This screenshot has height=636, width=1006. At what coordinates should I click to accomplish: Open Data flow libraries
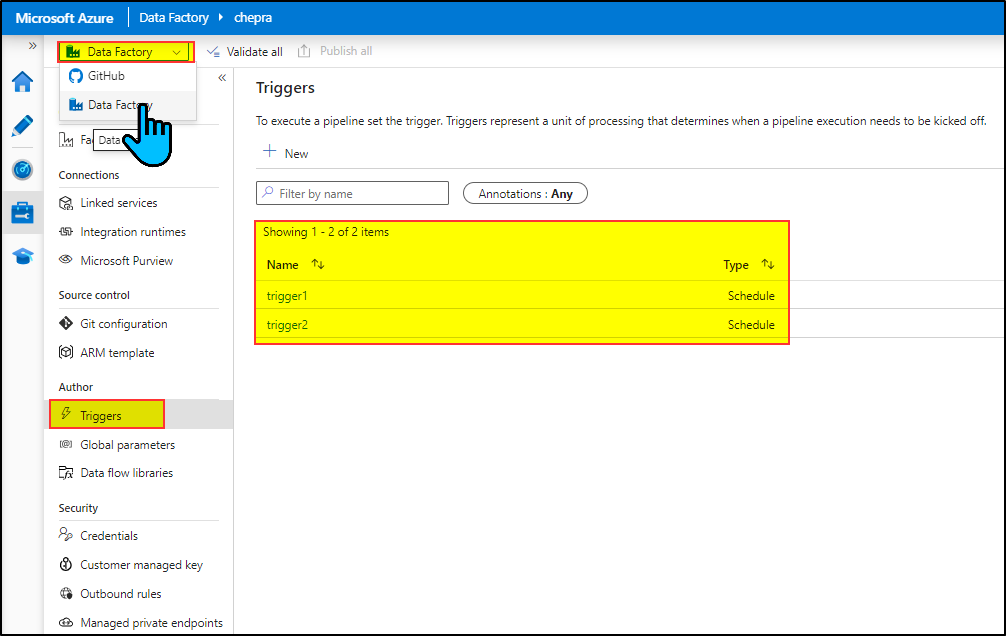pyautogui.click(x=126, y=473)
